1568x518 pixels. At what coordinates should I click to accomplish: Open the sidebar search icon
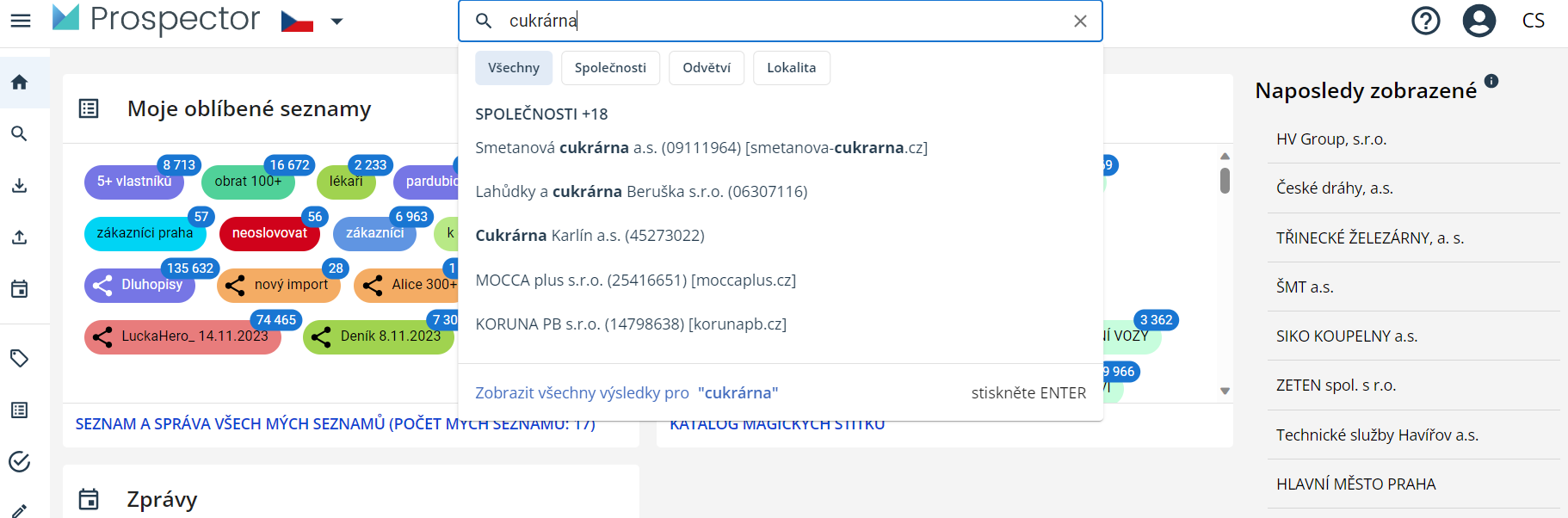click(20, 134)
